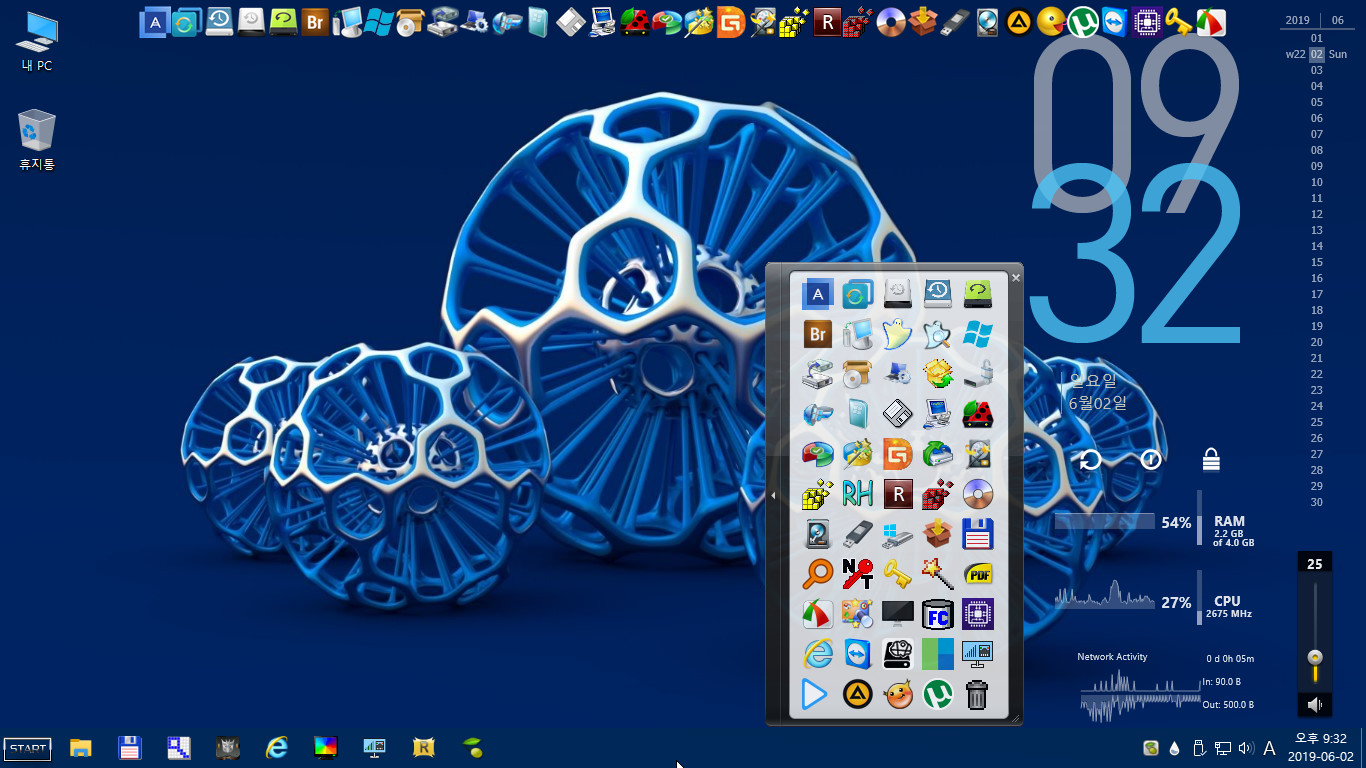Image resolution: width=1366 pixels, height=768 pixels.
Task: Launch Adobe Bridge "Br" from the top dock
Action: (x=315, y=21)
